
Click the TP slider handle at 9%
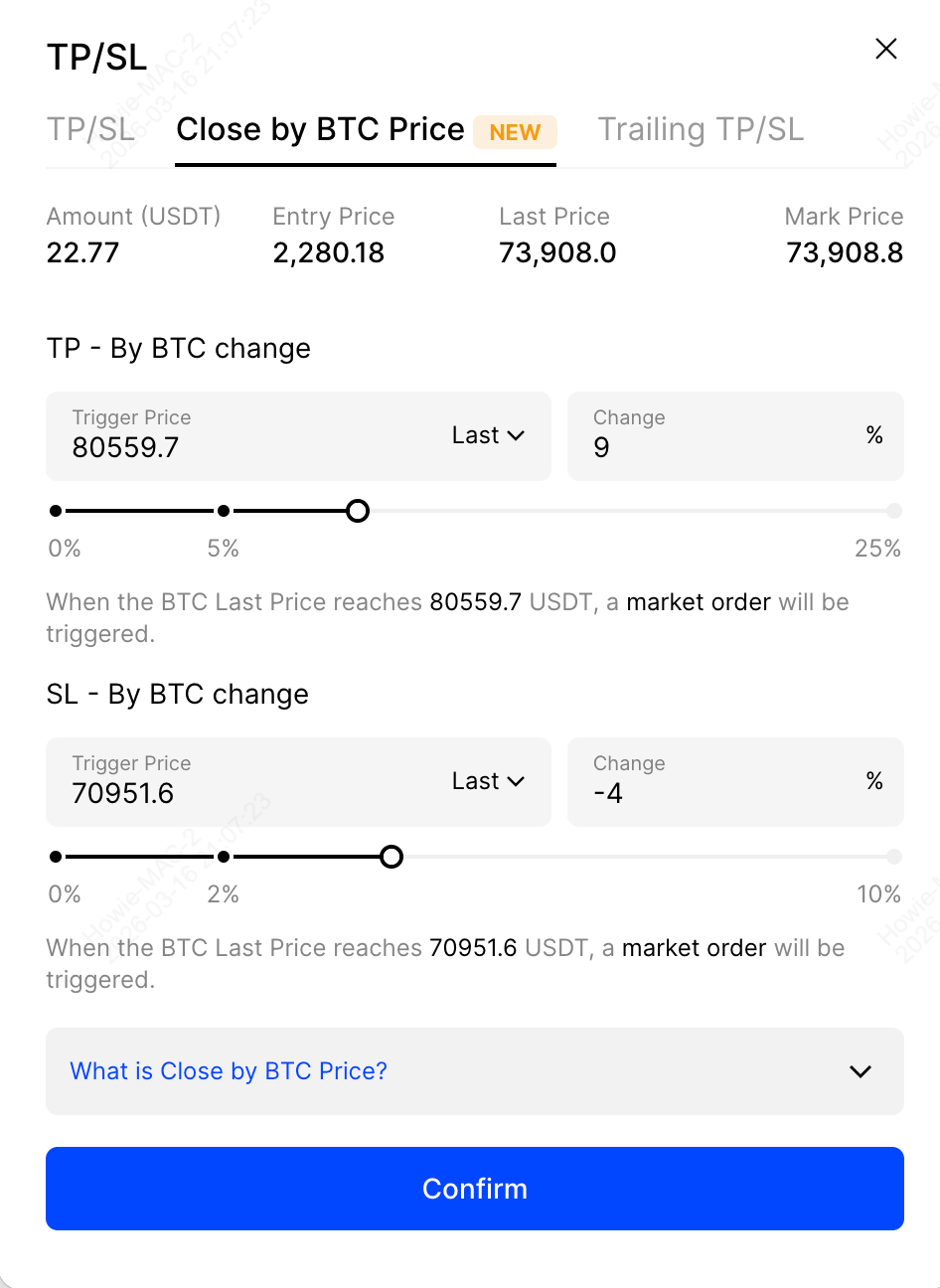point(358,511)
